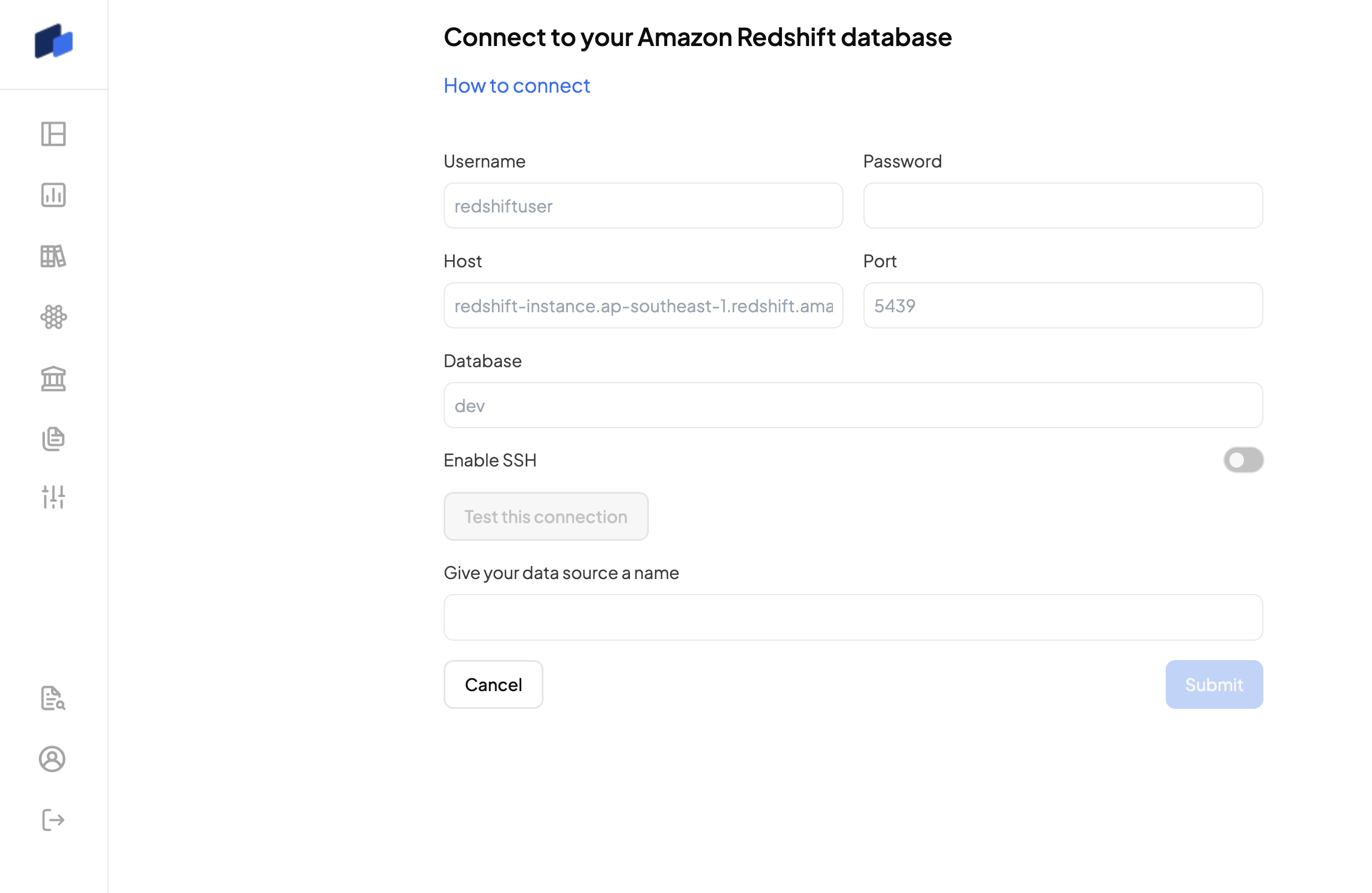
Task: Open the bank building icon in sidebar
Action: pyautogui.click(x=54, y=379)
